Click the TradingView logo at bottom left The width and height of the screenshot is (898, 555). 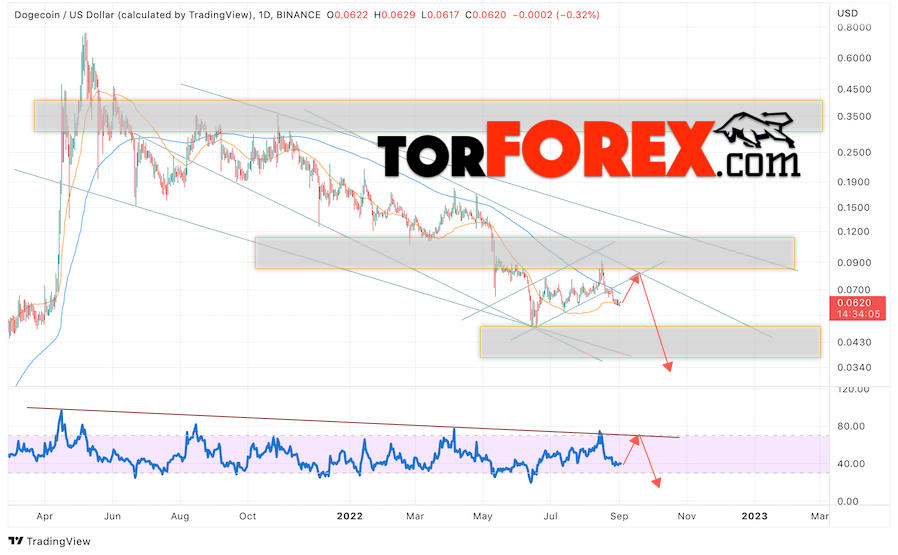point(50,541)
